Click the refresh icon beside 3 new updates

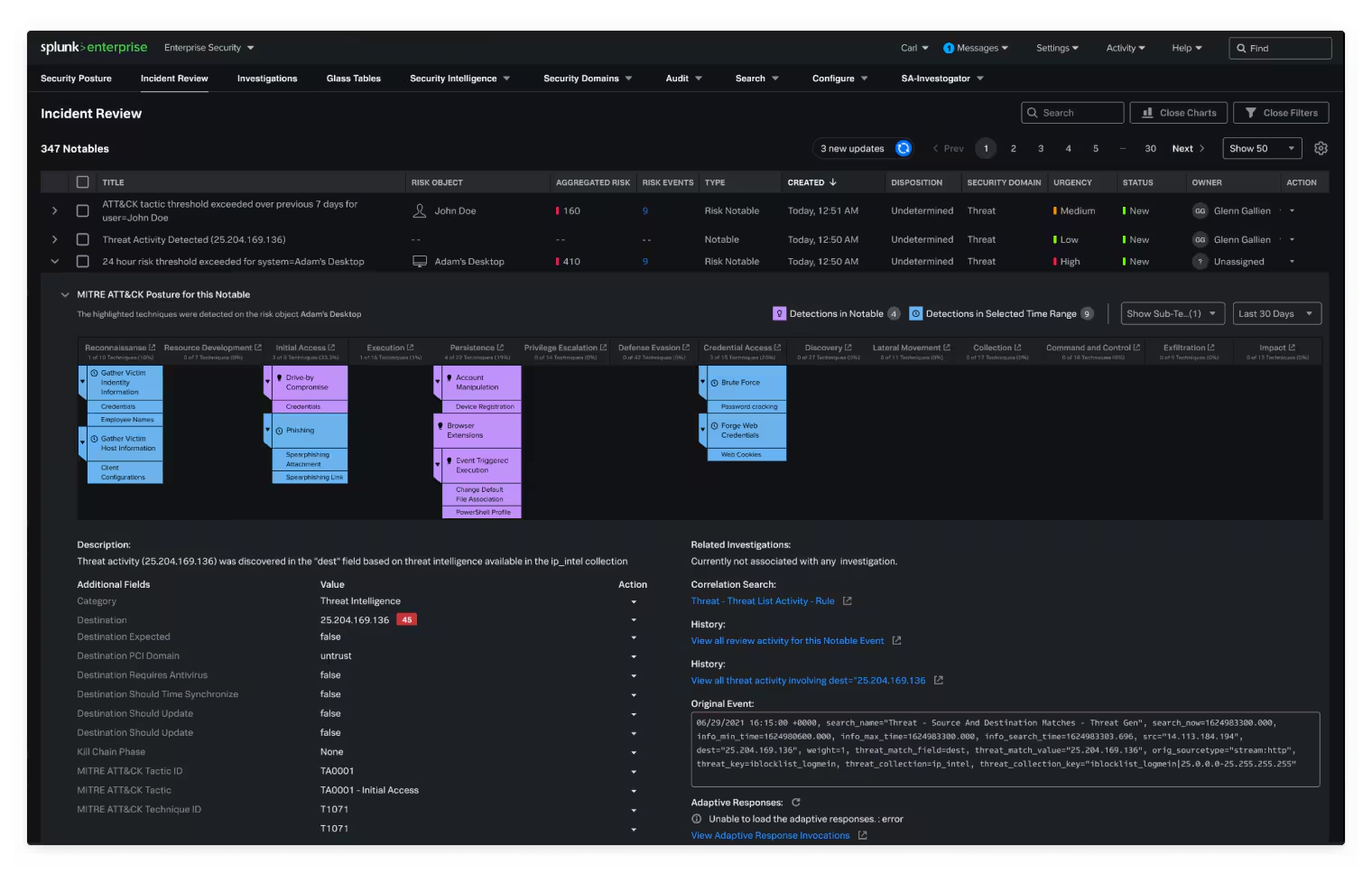[x=904, y=148]
